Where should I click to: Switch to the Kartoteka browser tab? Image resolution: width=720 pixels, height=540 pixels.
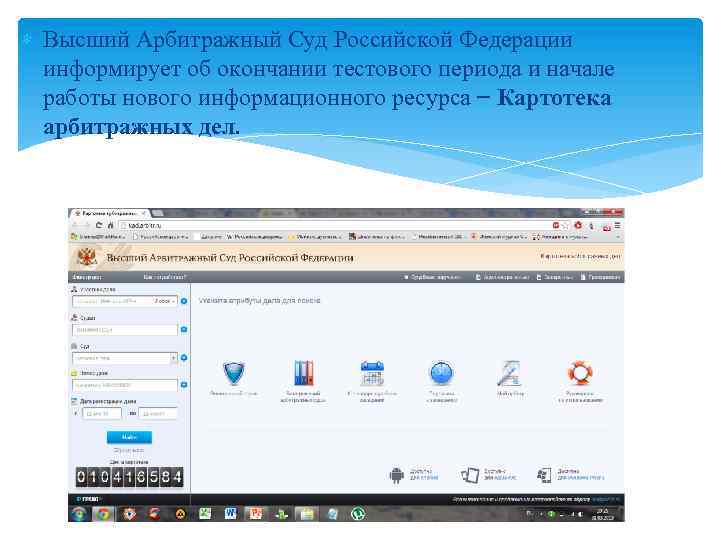point(111,214)
